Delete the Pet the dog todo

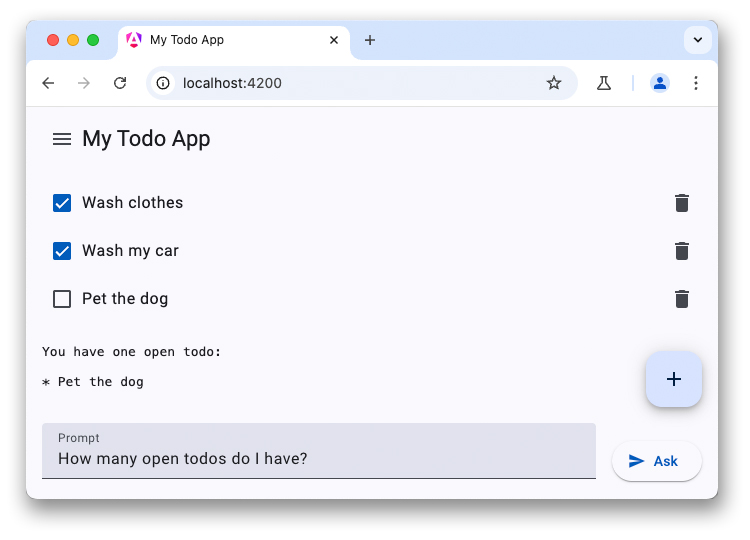682,299
